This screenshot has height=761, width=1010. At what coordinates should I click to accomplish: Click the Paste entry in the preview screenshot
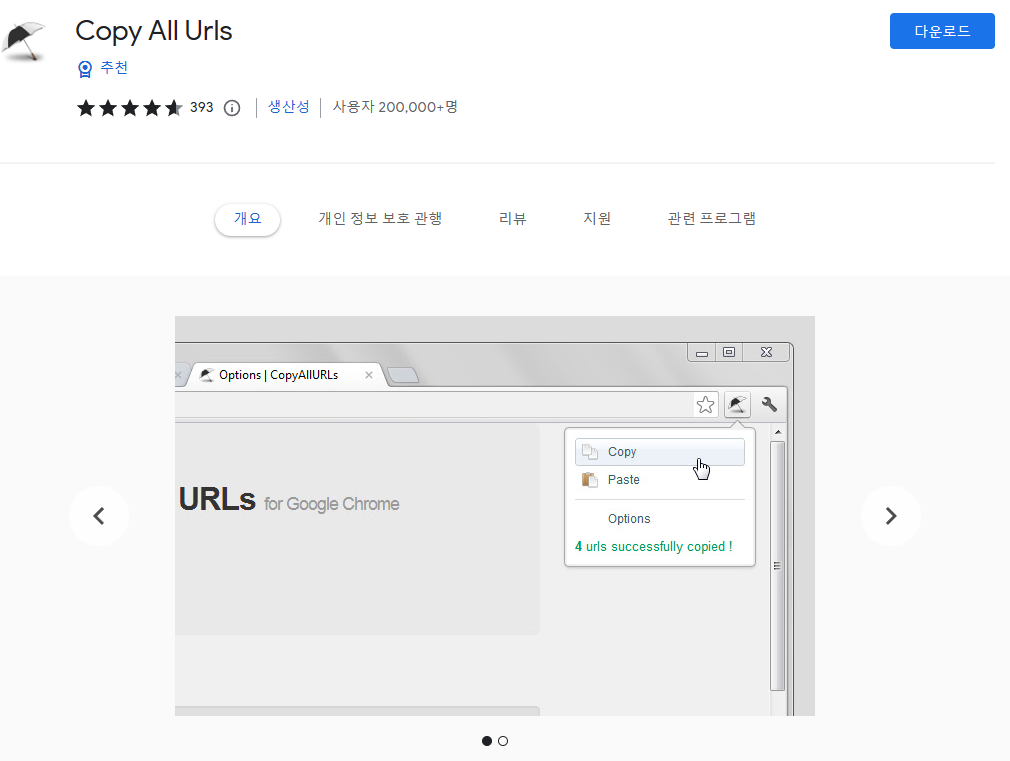pos(623,480)
